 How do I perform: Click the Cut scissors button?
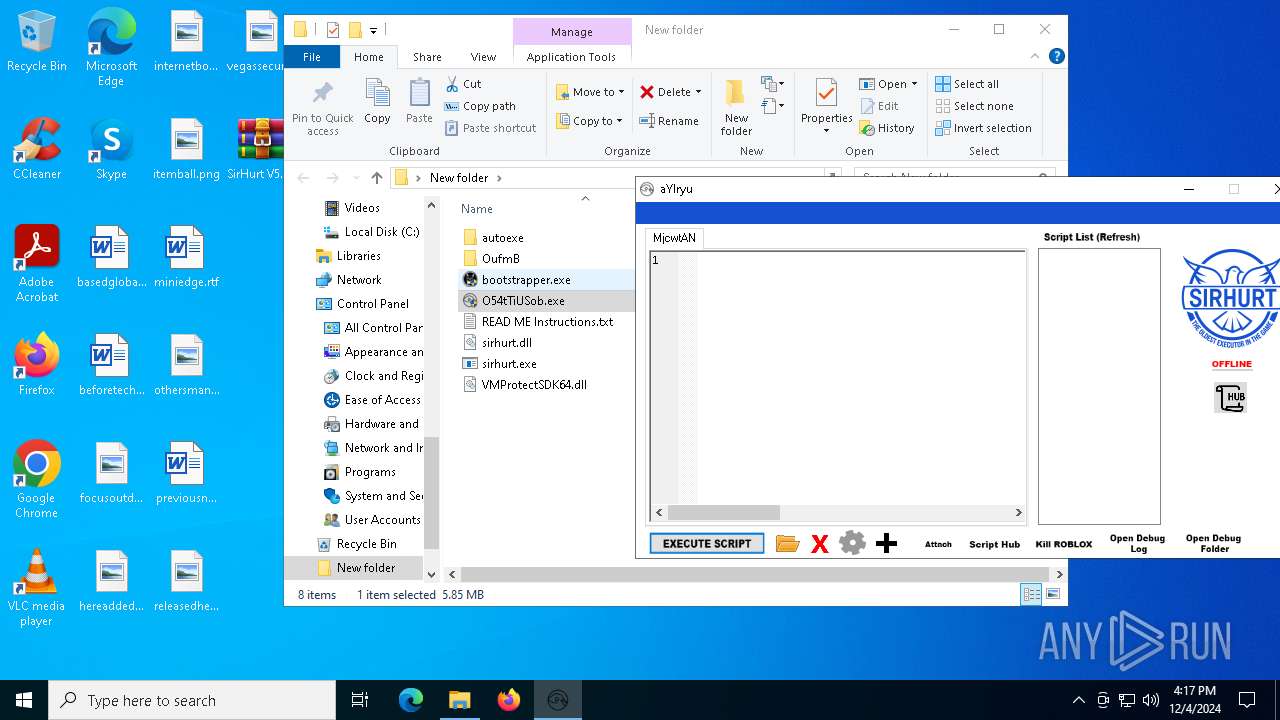click(464, 84)
